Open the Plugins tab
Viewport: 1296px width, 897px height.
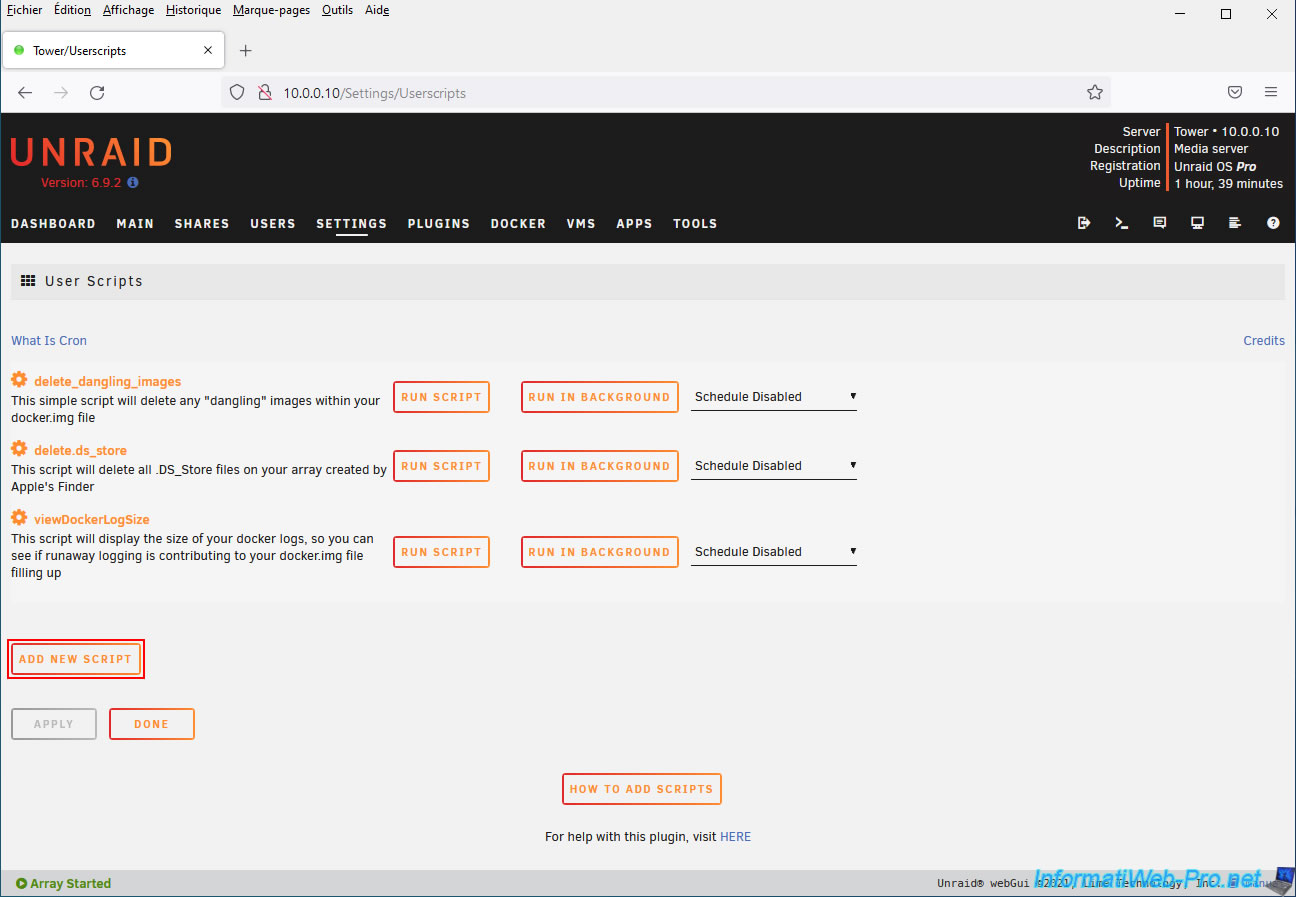(438, 224)
